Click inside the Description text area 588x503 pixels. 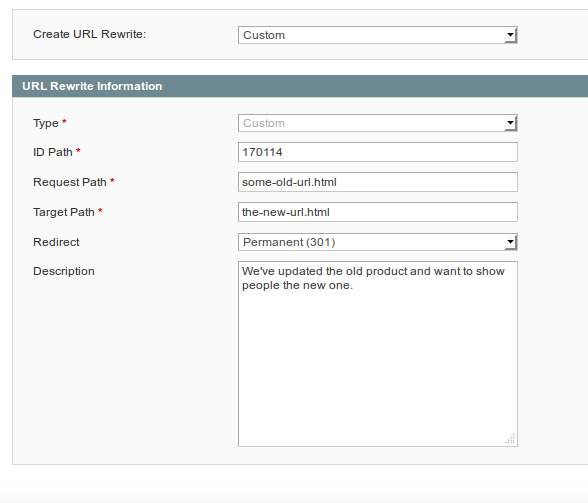click(x=378, y=354)
